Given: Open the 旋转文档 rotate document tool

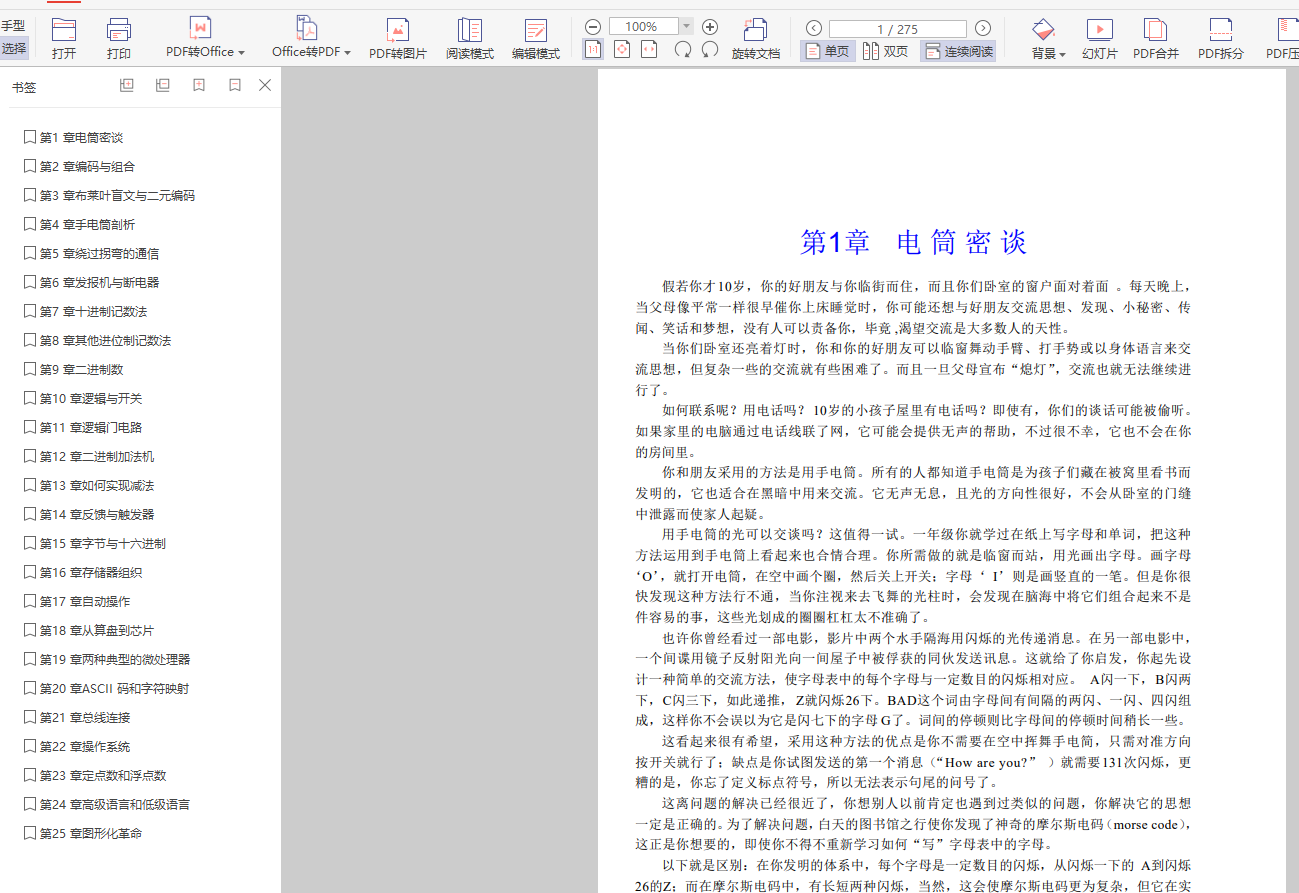Looking at the screenshot, I should coord(756,39).
